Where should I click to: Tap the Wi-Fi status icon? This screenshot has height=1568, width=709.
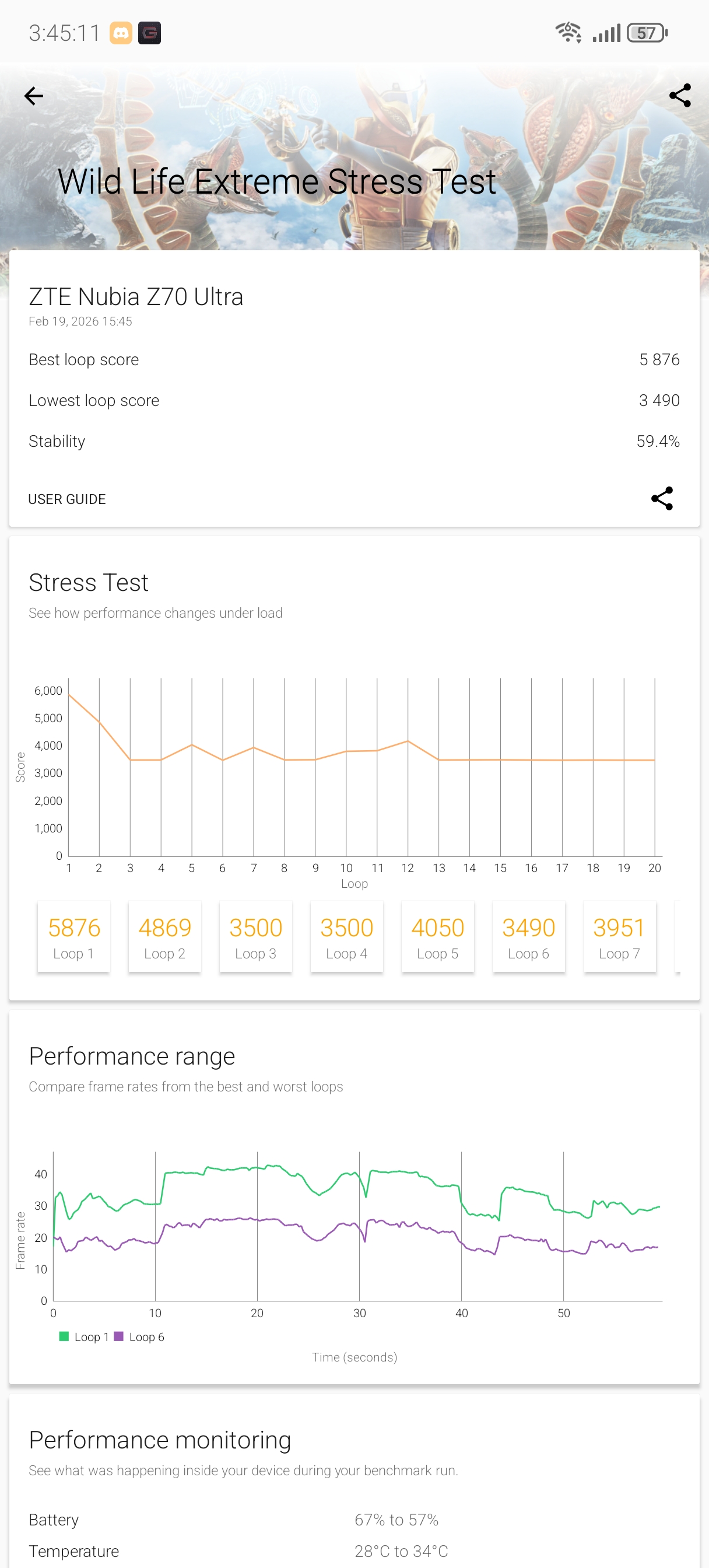click(x=568, y=32)
